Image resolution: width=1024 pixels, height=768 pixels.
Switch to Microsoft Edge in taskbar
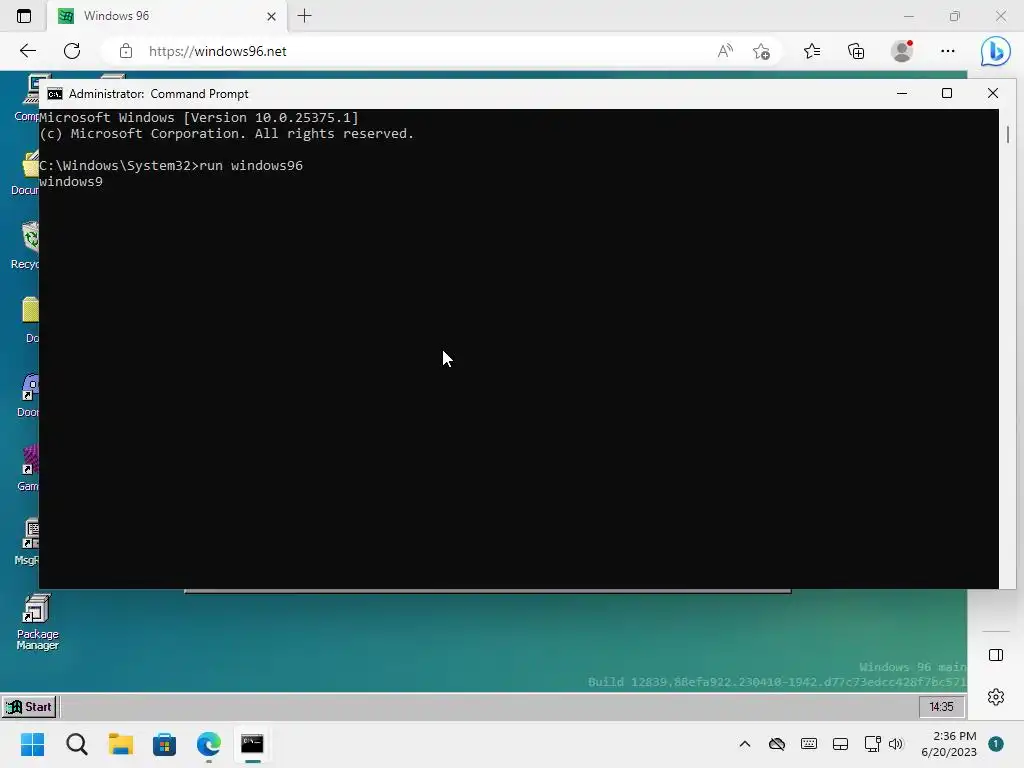(x=209, y=744)
